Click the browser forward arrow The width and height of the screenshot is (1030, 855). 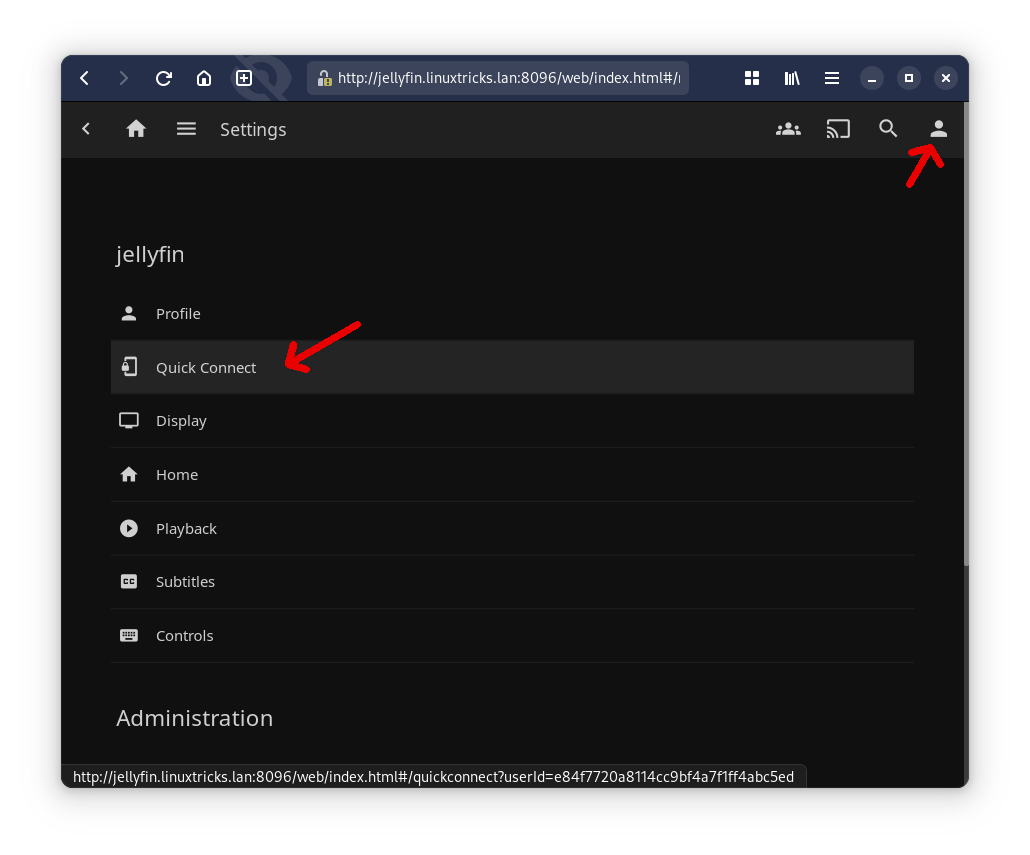pyautogui.click(x=123, y=78)
